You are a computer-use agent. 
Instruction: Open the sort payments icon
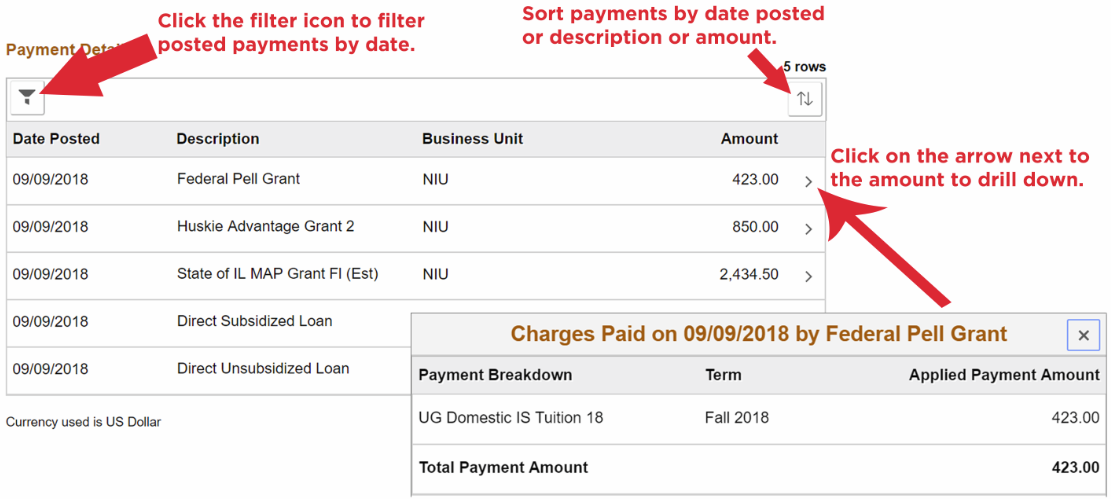(805, 99)
